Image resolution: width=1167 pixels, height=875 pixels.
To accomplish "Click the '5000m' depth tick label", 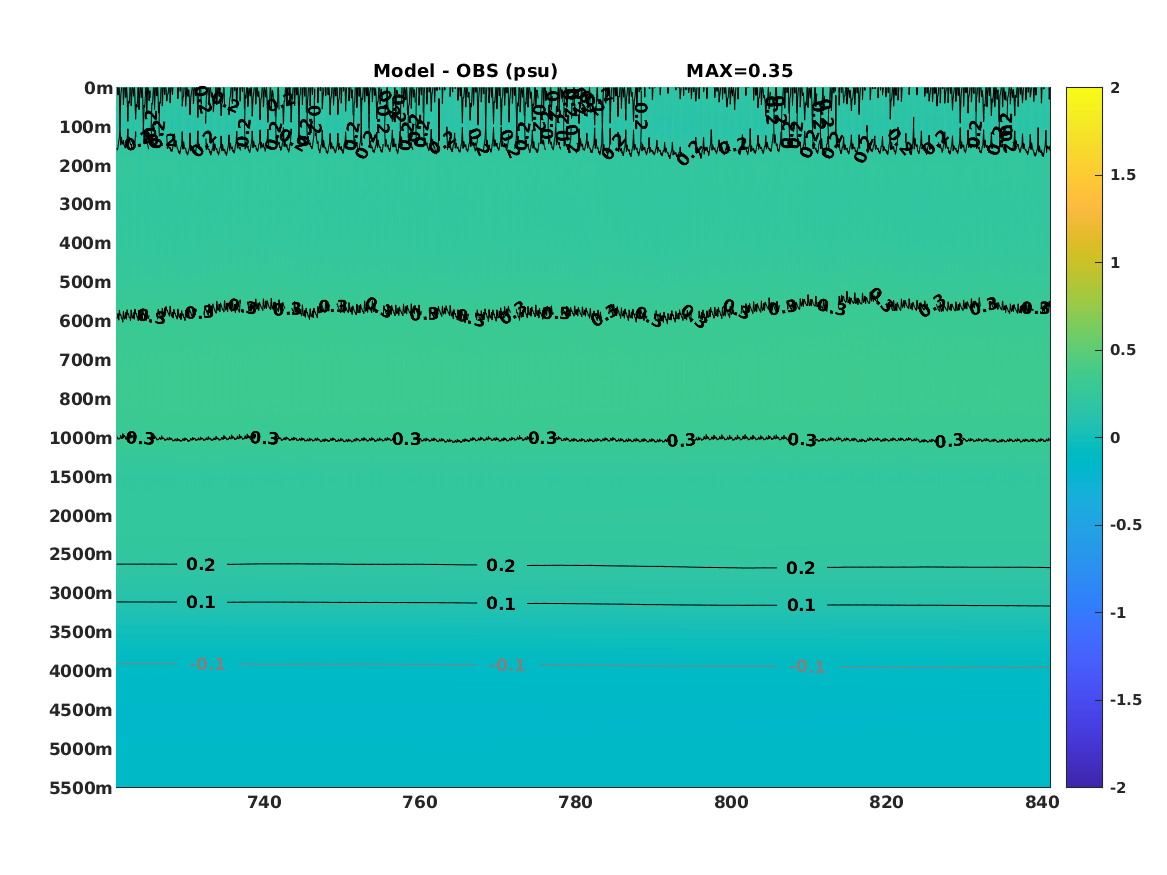I will point(81,749).
